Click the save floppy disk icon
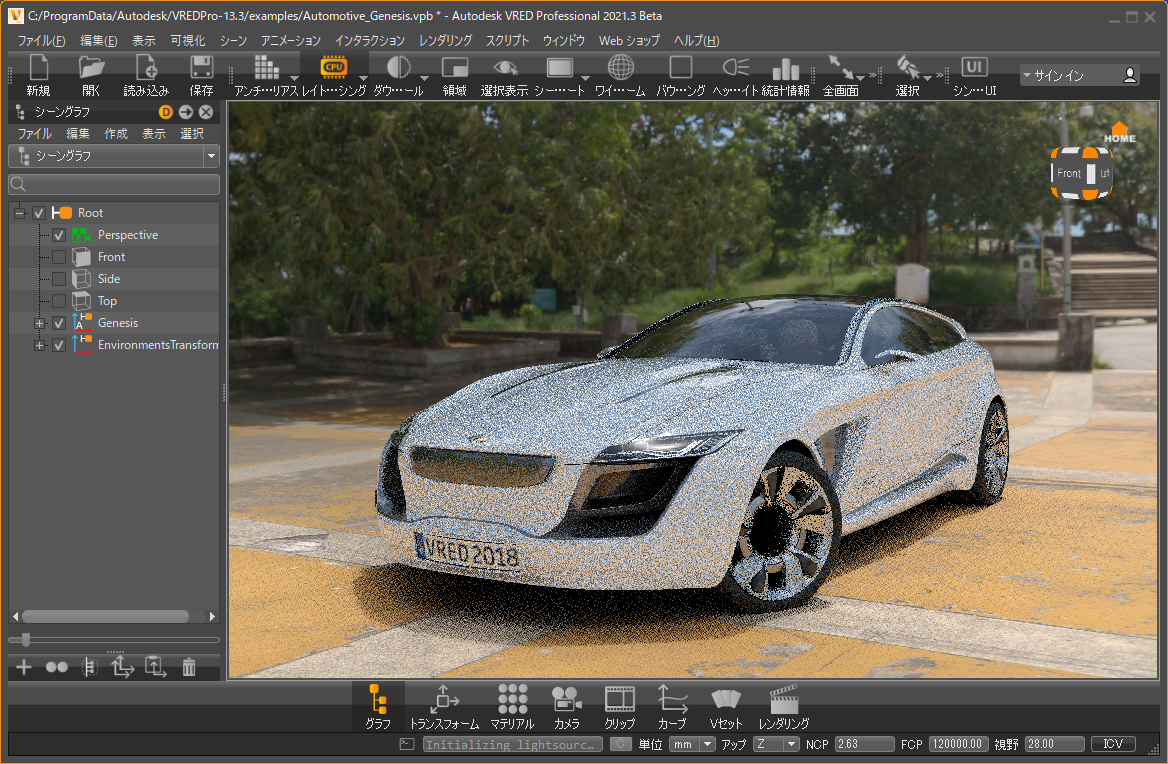This screenshot has height=764, width=1168. coord(201,68)
